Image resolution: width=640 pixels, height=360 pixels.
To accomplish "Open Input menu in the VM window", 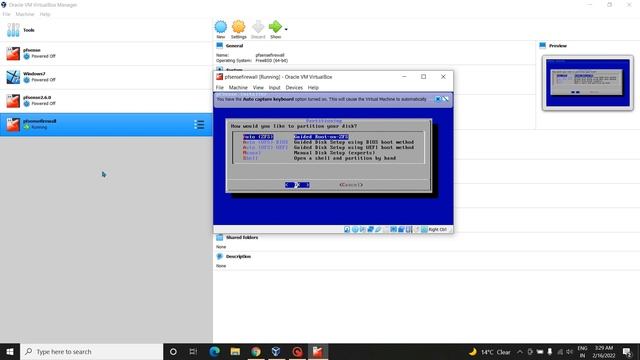I will click(x=274, y=88).
